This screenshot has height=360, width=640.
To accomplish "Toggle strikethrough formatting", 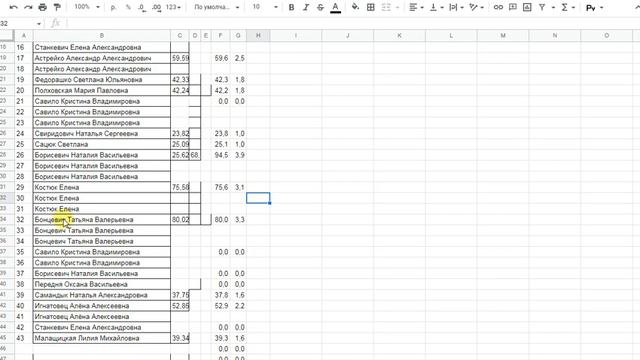I will (320, 7).
